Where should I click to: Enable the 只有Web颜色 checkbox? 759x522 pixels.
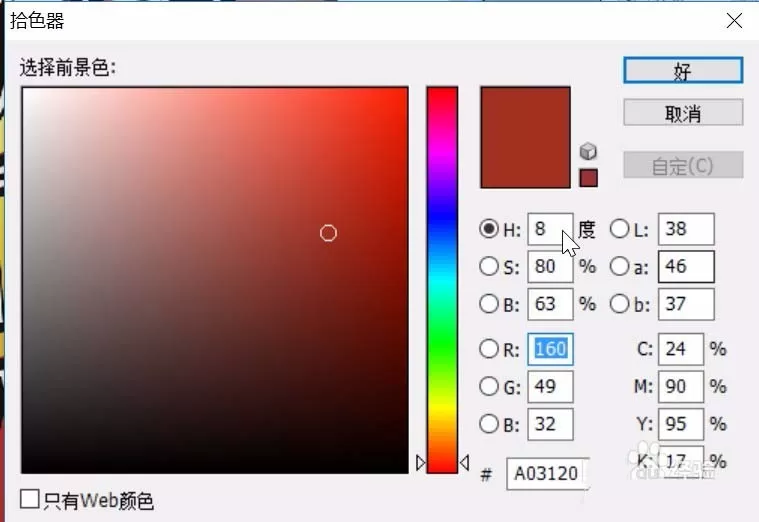(30, 499)
